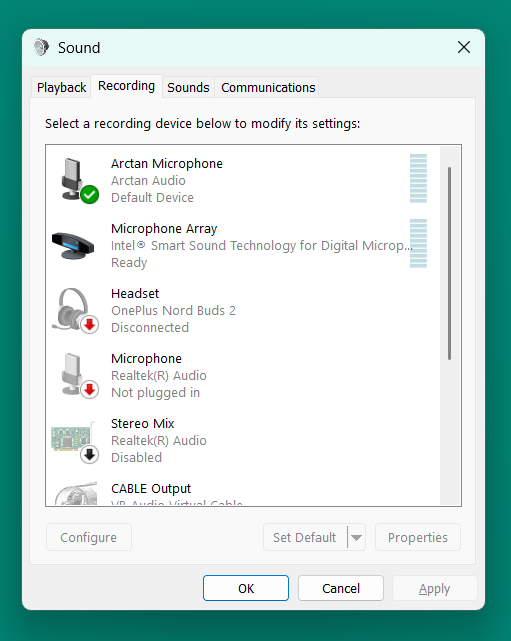Click the "Disabled" status under Stereo Mix
This screenshot has height=641, width=511.
pos(137,457)
